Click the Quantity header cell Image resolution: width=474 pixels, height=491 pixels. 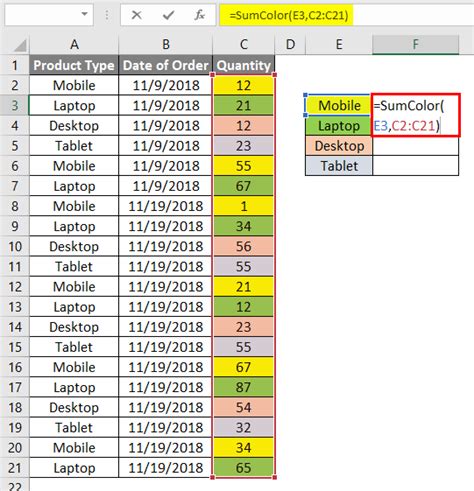tap(244, 65)
